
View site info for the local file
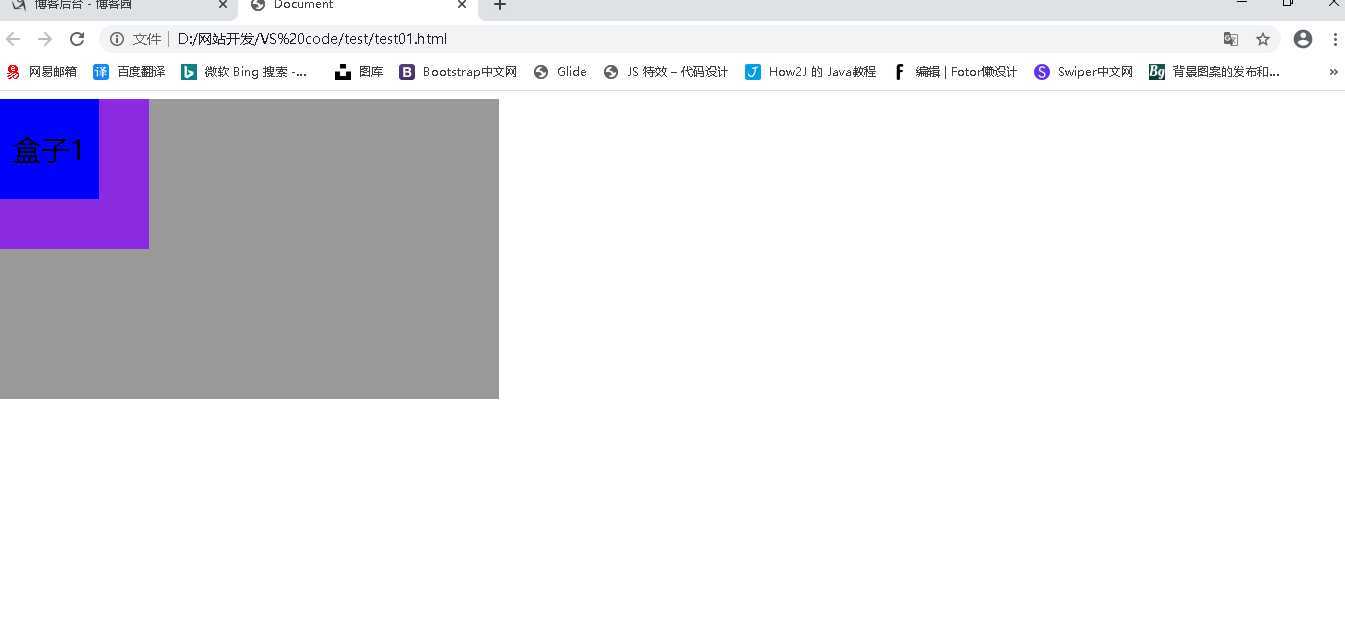pyautogui.click(x=117, y=39)
